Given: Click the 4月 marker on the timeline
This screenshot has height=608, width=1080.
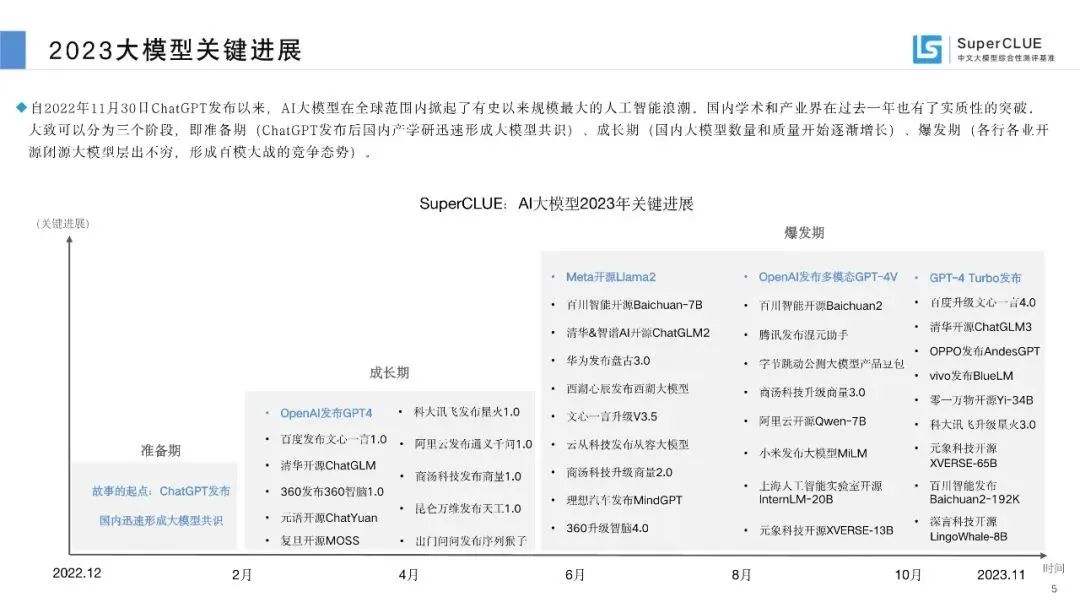Looking at the screenshot, I should tap(408, 574).
